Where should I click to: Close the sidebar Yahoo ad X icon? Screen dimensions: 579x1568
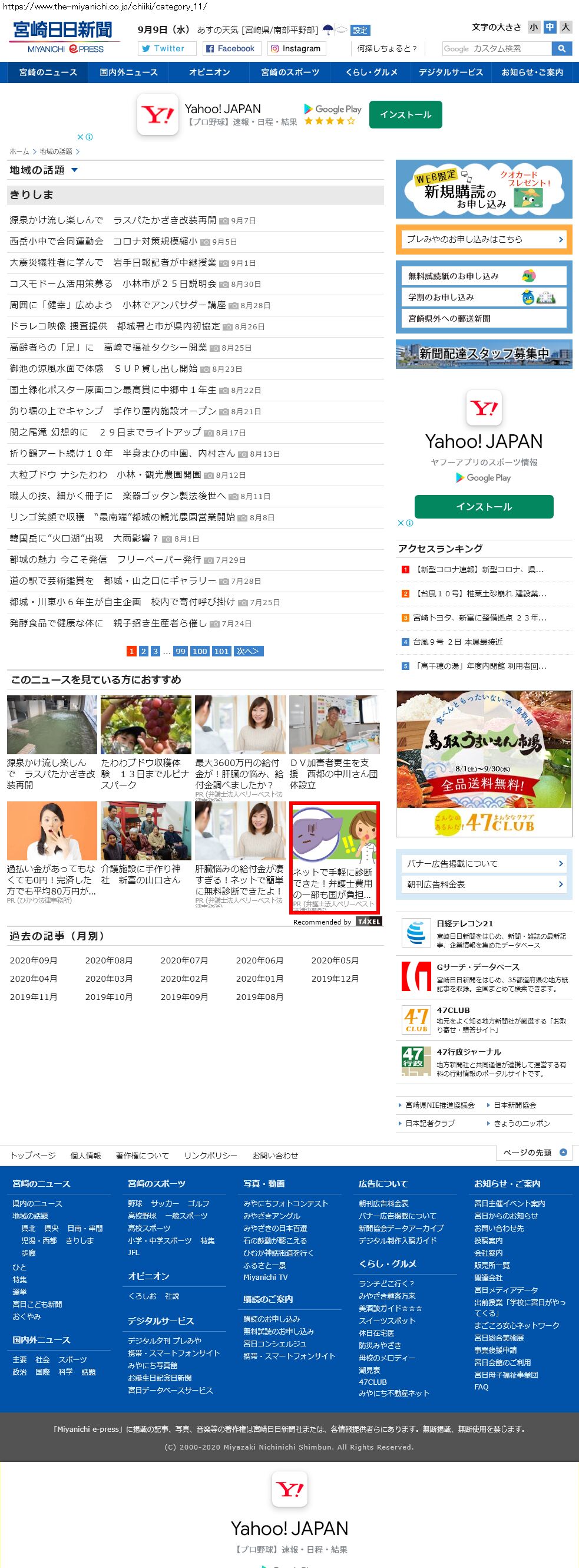pyautogui.click(x=401, y=523)
